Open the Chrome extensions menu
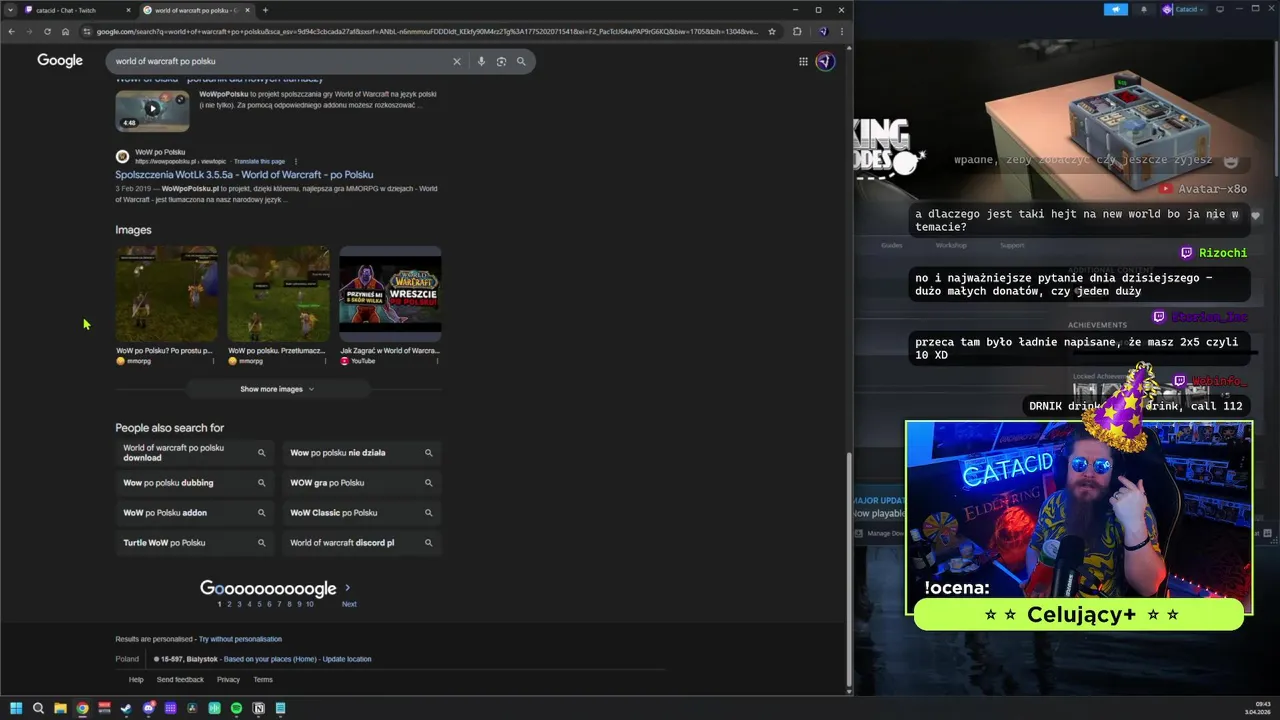Image resolution: width=1280 pixels, height=720 pixels. [797, 31]
